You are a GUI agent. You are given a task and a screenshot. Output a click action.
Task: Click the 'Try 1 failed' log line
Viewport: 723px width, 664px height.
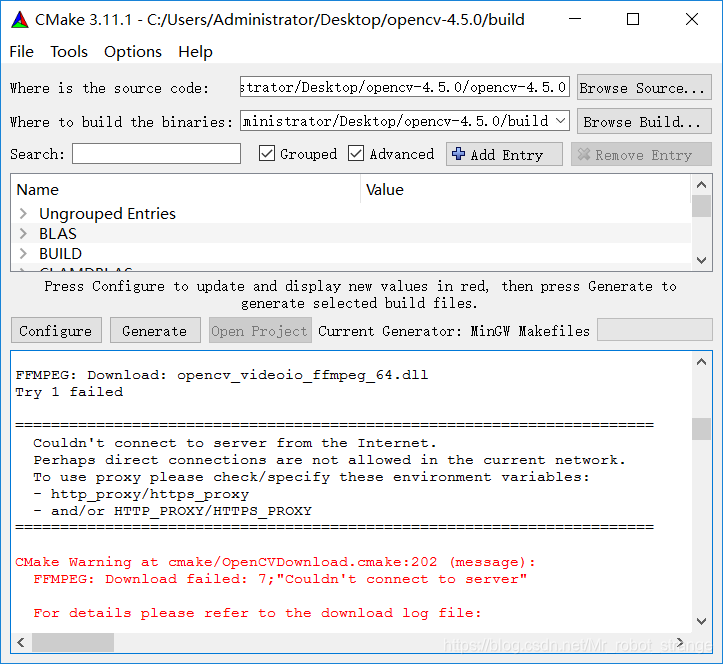pos(69,392)
